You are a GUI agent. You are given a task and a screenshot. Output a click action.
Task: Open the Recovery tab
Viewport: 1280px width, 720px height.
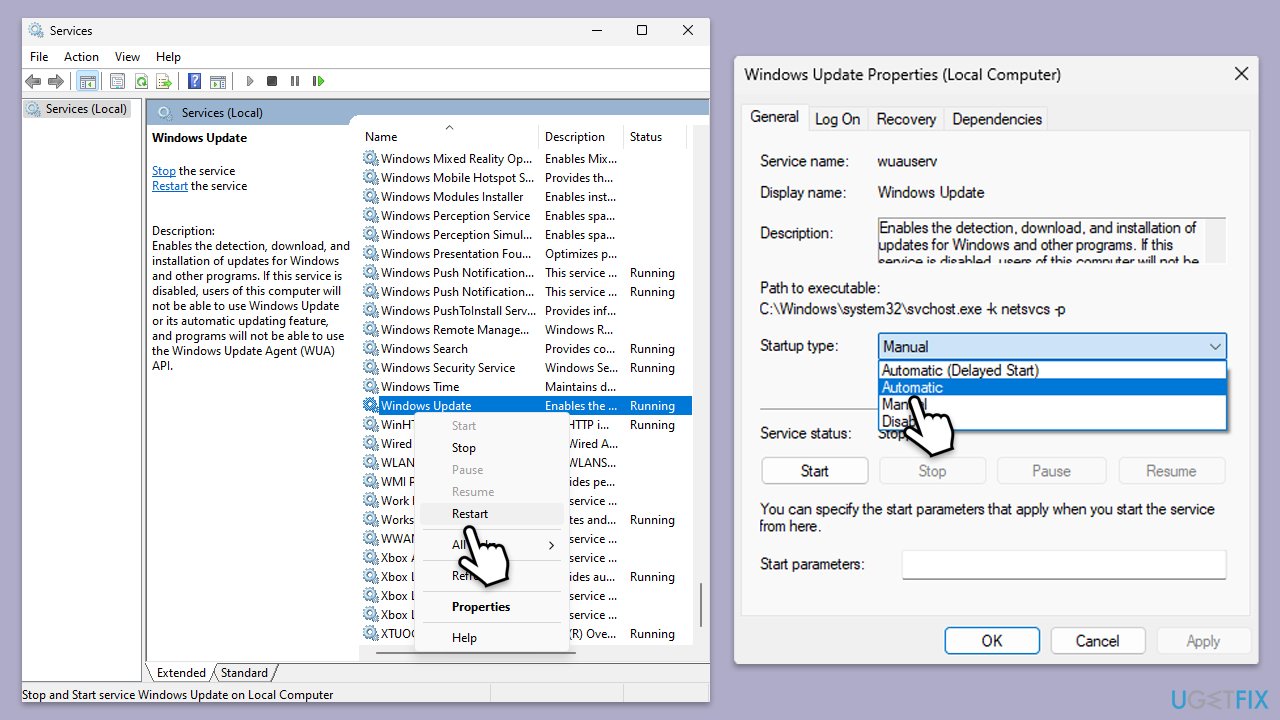tap(906, 119)
